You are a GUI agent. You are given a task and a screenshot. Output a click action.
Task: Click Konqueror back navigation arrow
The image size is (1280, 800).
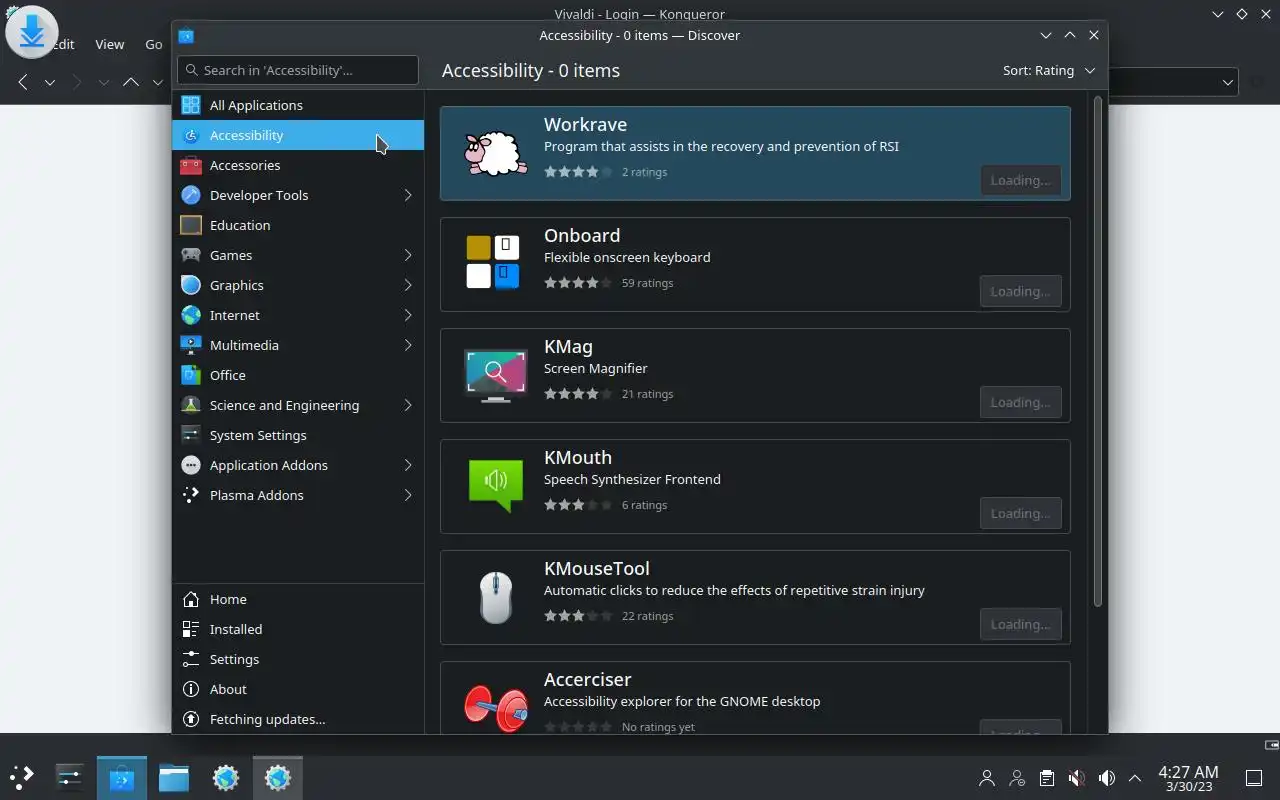tap(23, 82)
